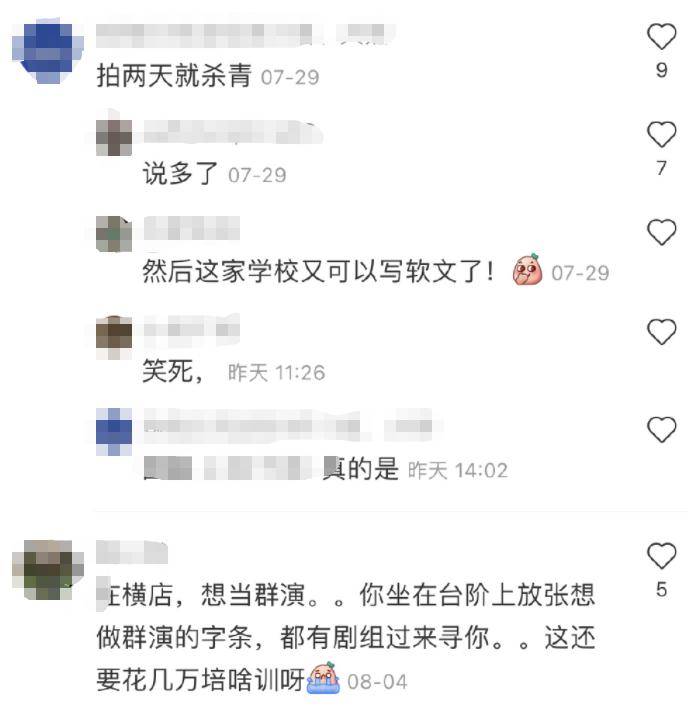The height and width of the screenshot is (713, 688).
Task: Tap comment text '拍两天就杀青'
Action: click(174, 75)
